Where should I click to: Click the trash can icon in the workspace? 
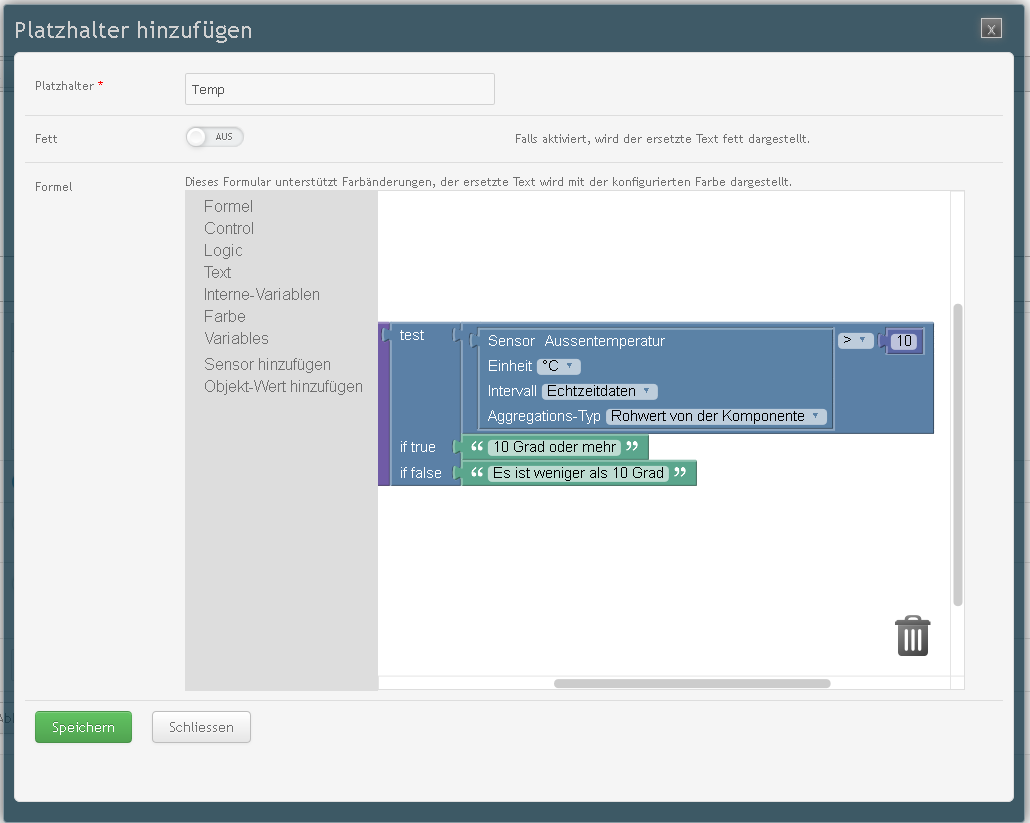(912, 635)
